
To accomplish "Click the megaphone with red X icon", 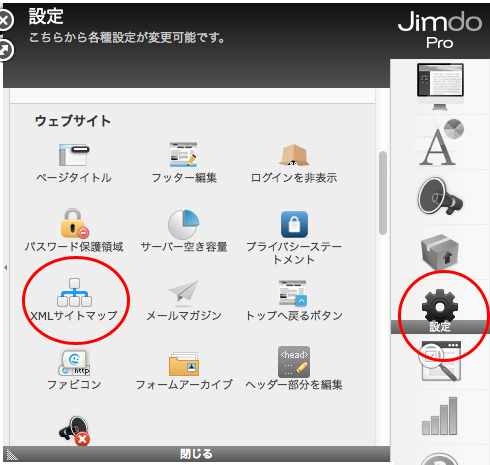I will click(x=74, y=431).
